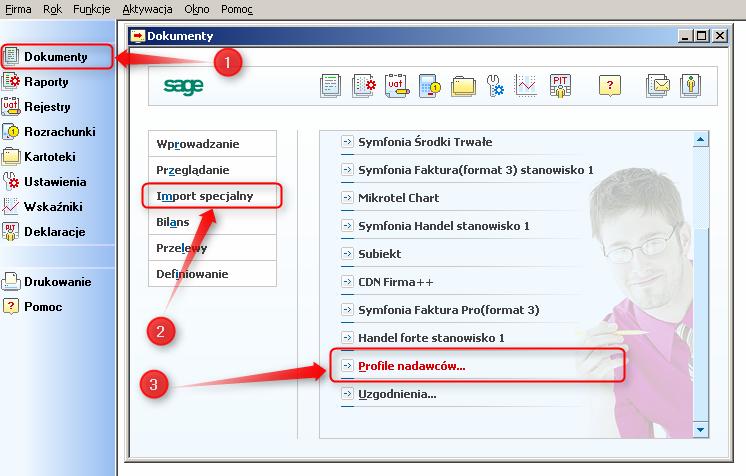Click the import list scroll up arrow
This screenshot has width=746, height=476.
700,139
